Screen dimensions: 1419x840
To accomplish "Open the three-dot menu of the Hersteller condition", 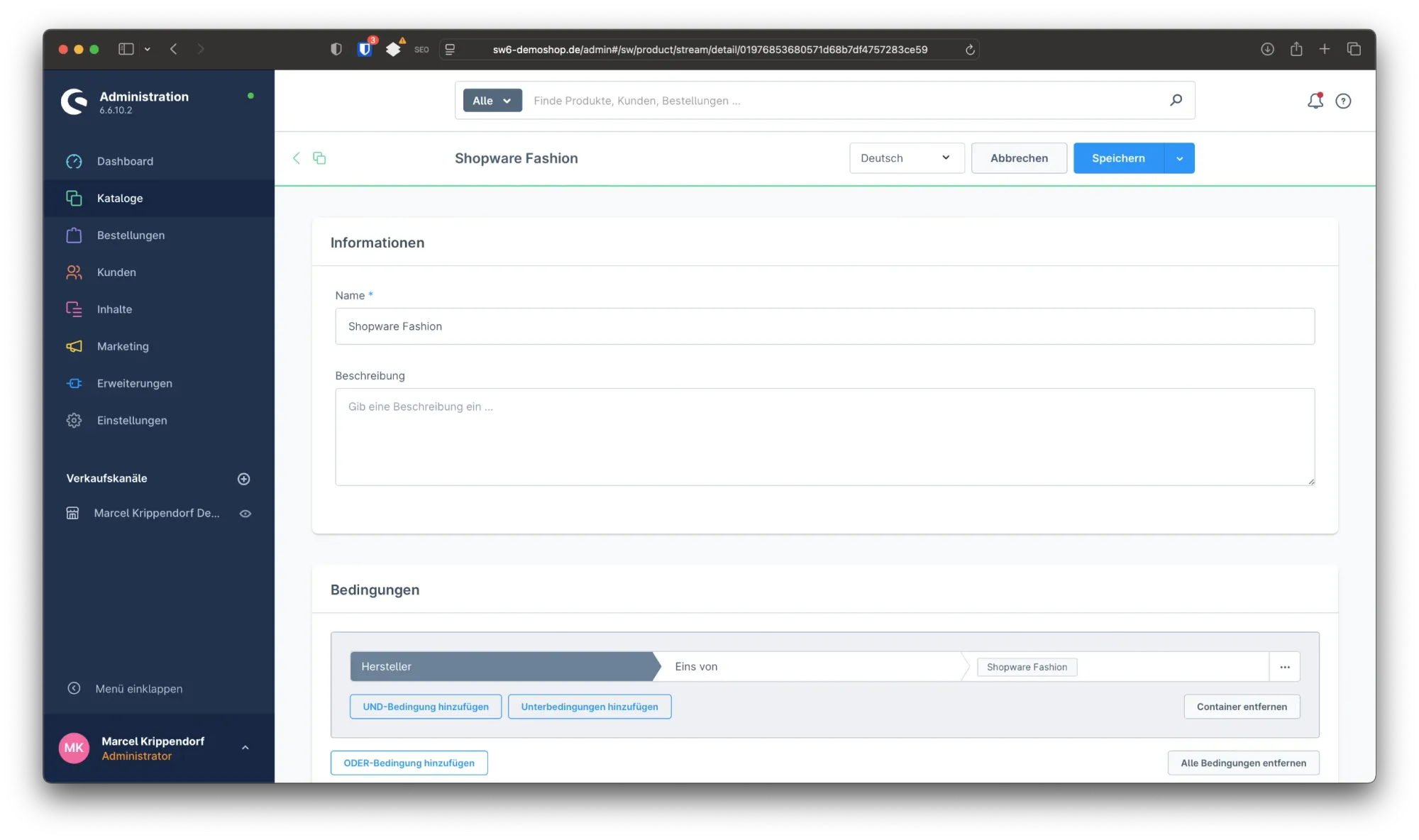I will pos(1285,667).
